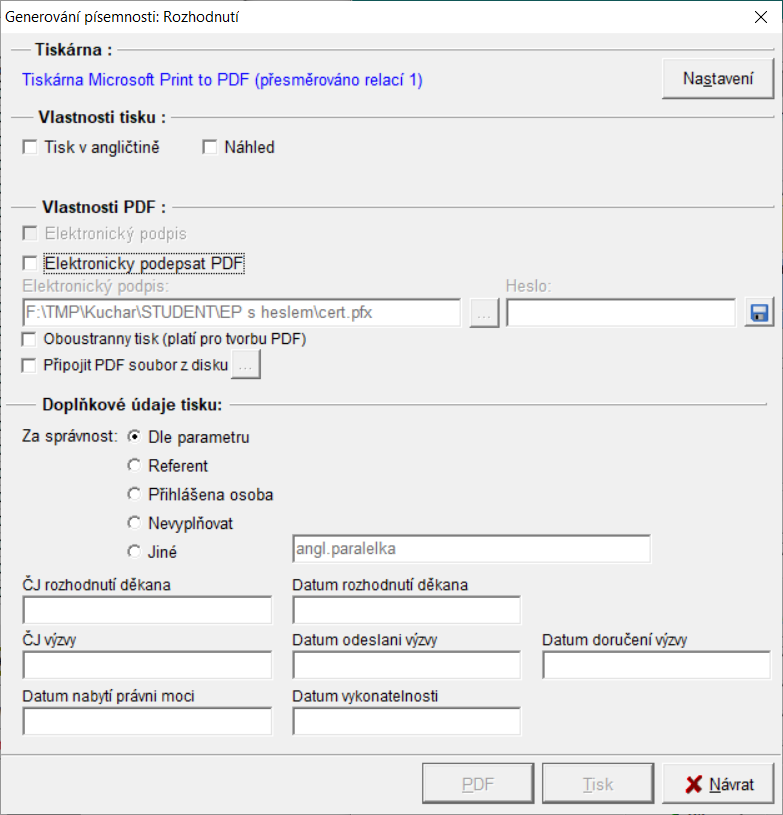The height and width of the screenshot is (815, 783).
Task: Select Nevyplňovat radio option
Action: coord(134,522)
